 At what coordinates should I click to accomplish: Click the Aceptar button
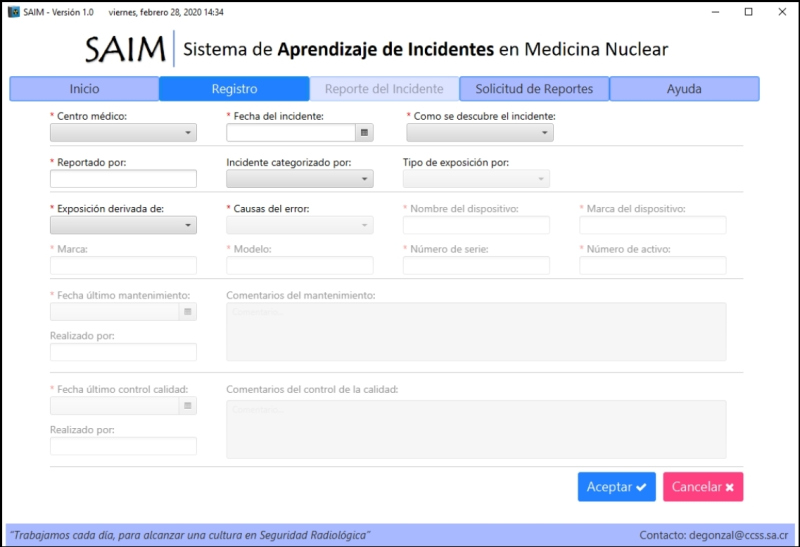click(x=616, y=487)
